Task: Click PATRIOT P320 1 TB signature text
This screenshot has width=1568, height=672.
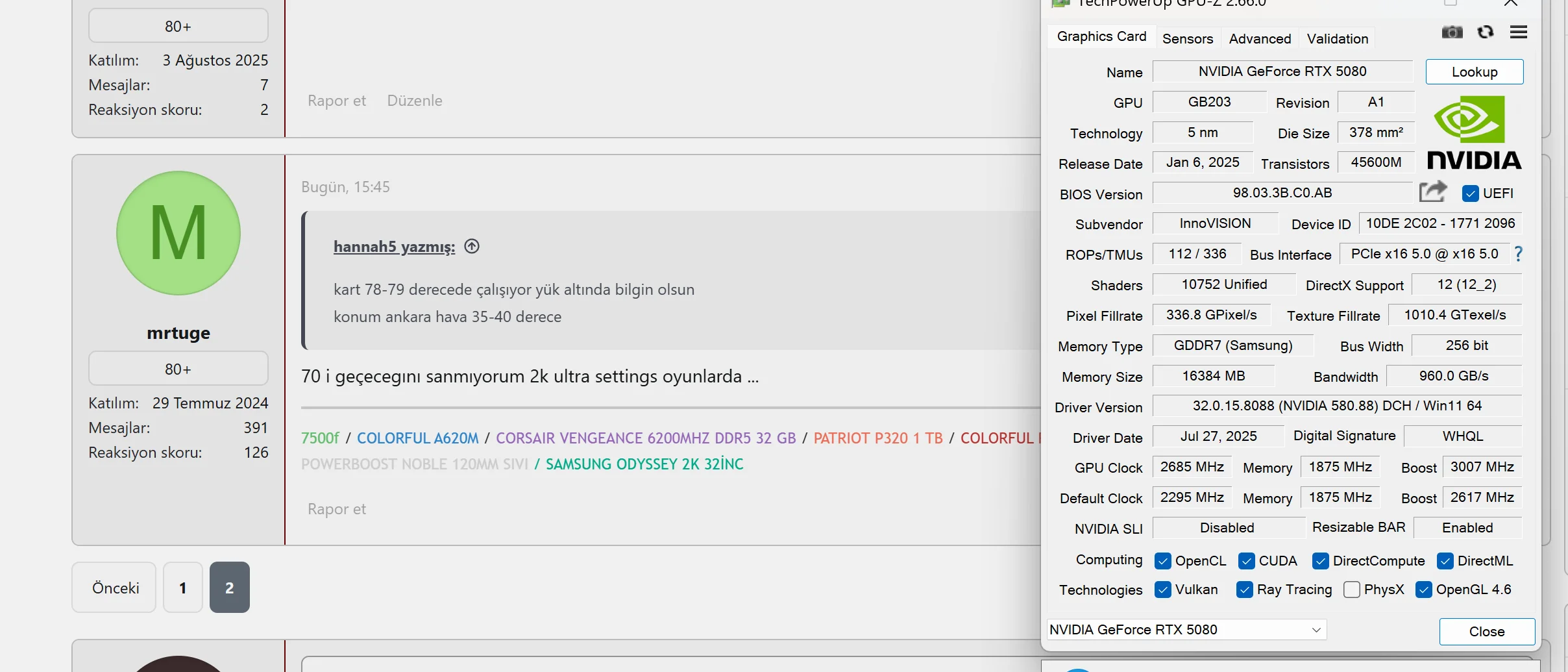Action: click(x=878, y=438)
